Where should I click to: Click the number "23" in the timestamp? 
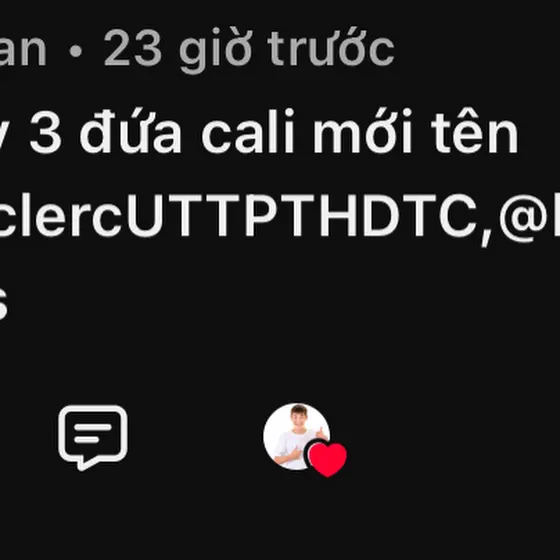click(x=132, y=49)
